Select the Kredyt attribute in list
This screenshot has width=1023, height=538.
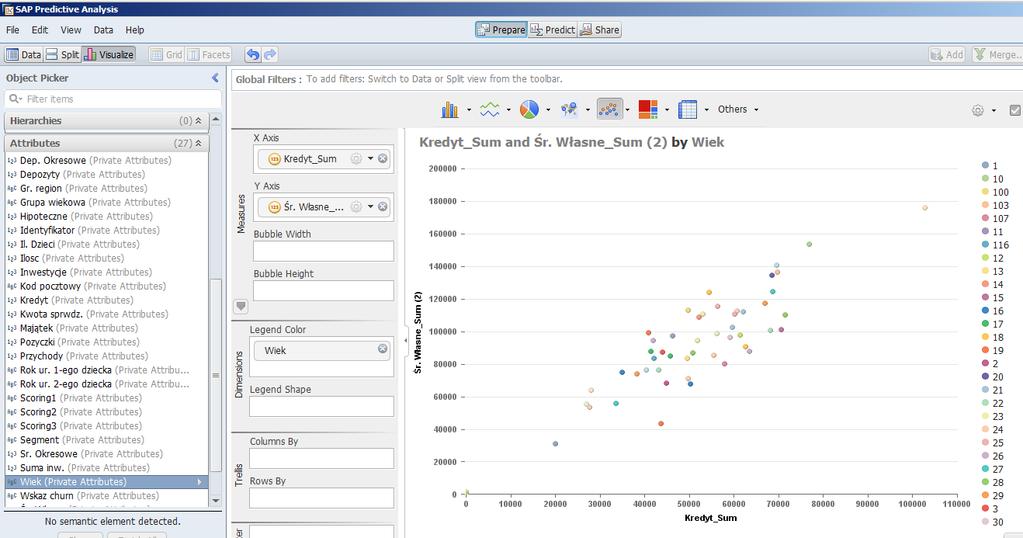pyautogui.click(x=106, y=300)
